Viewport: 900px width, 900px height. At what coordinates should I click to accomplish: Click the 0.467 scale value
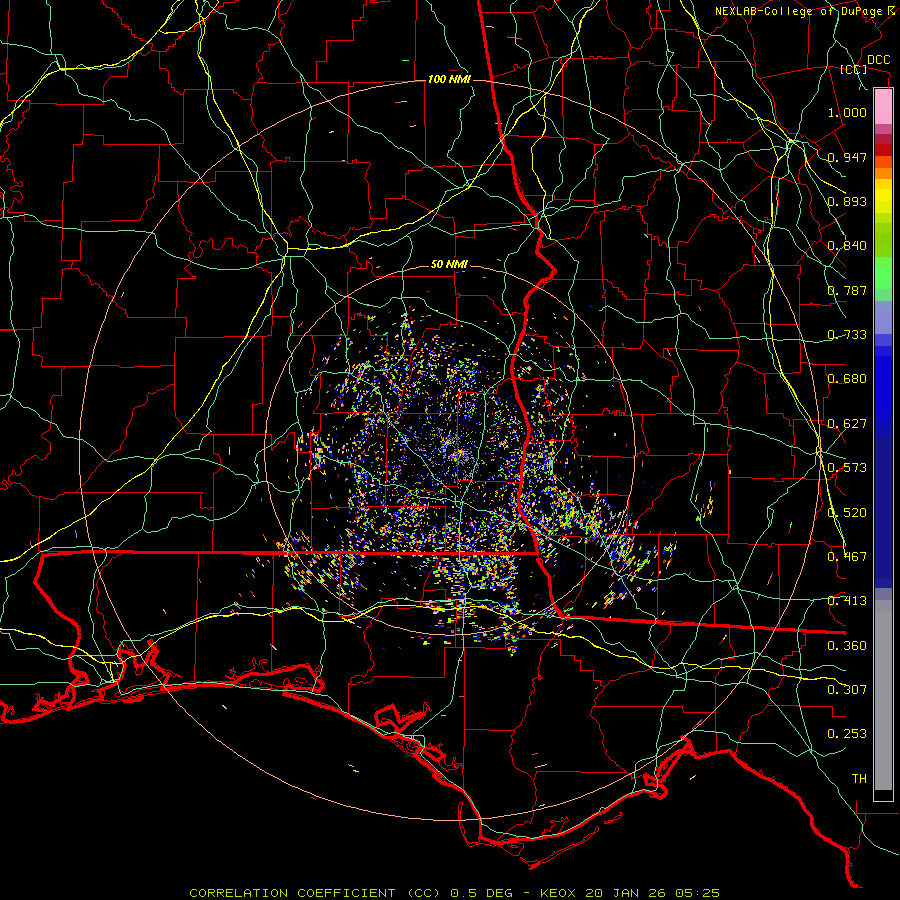[x=847, y=557]
